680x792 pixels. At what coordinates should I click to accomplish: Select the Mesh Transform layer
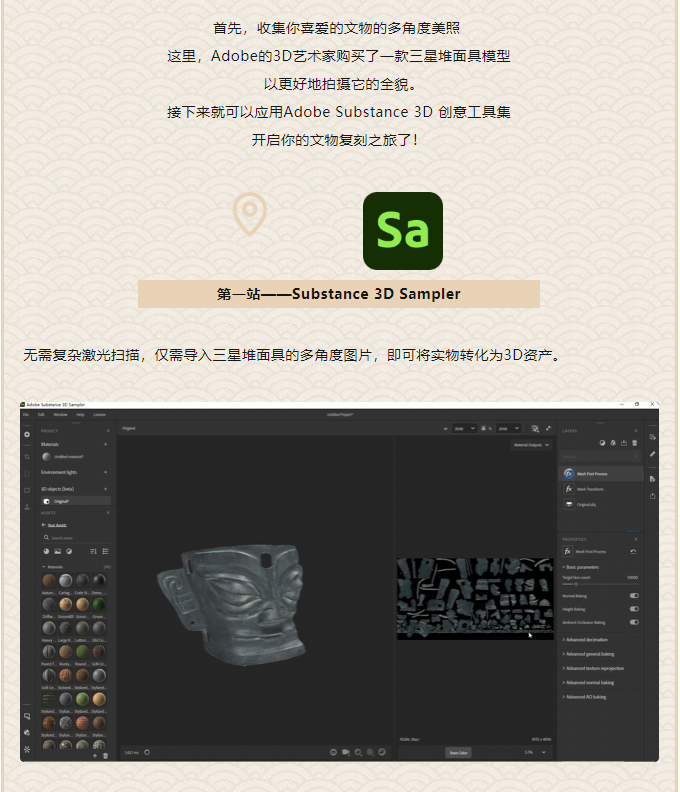[601, 489]
